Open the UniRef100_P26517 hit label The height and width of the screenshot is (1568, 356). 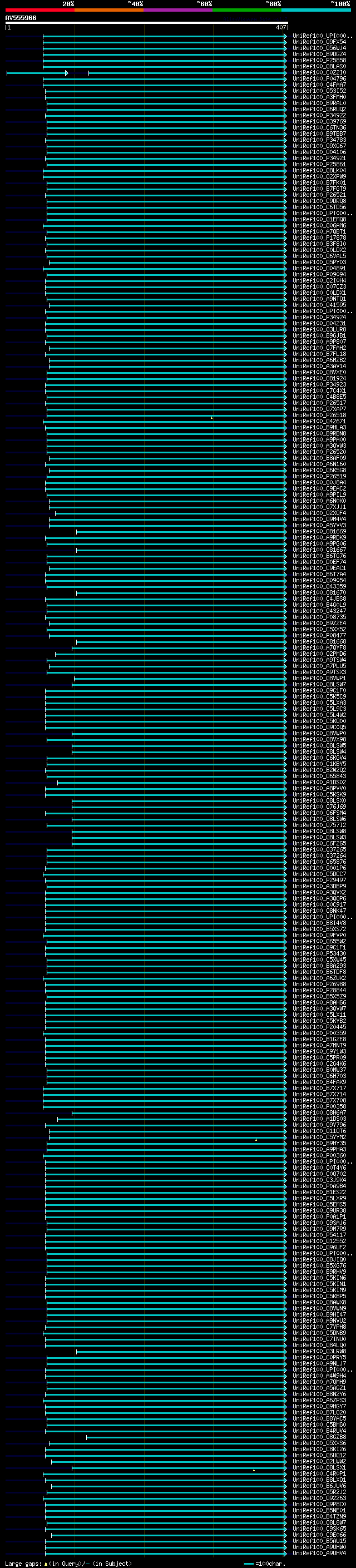[x=319, y=403]
